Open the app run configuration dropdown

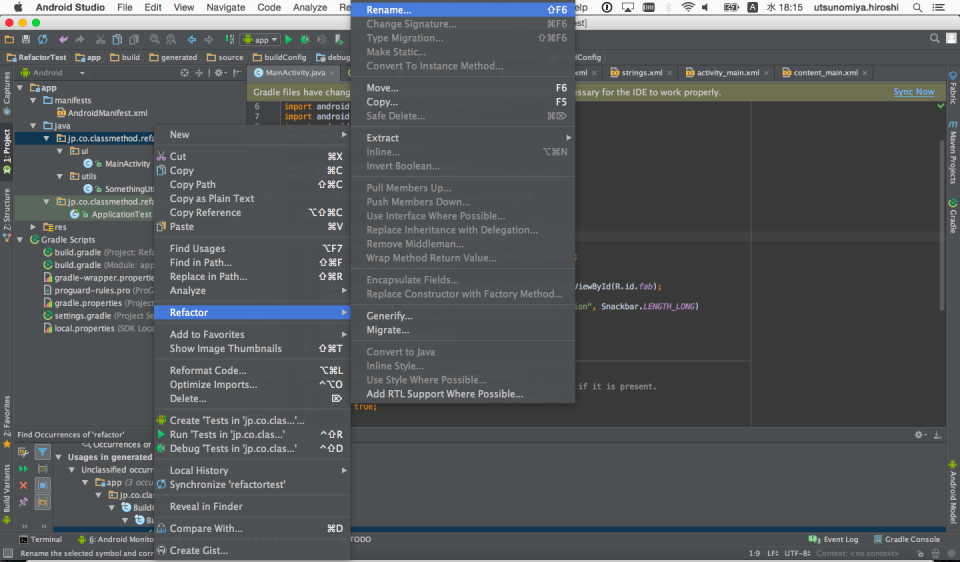[261, 39]
